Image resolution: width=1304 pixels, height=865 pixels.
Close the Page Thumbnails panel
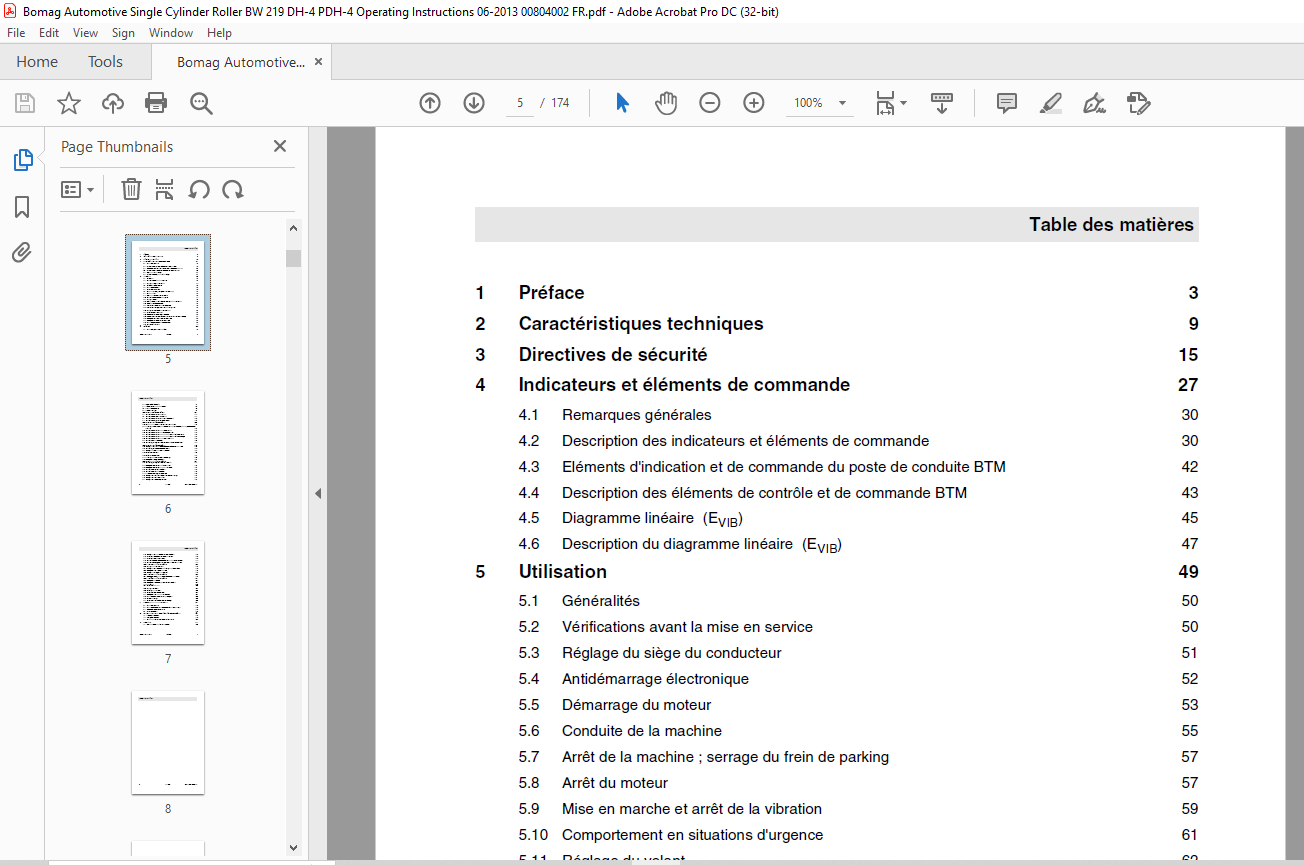[x=280, y=146]
